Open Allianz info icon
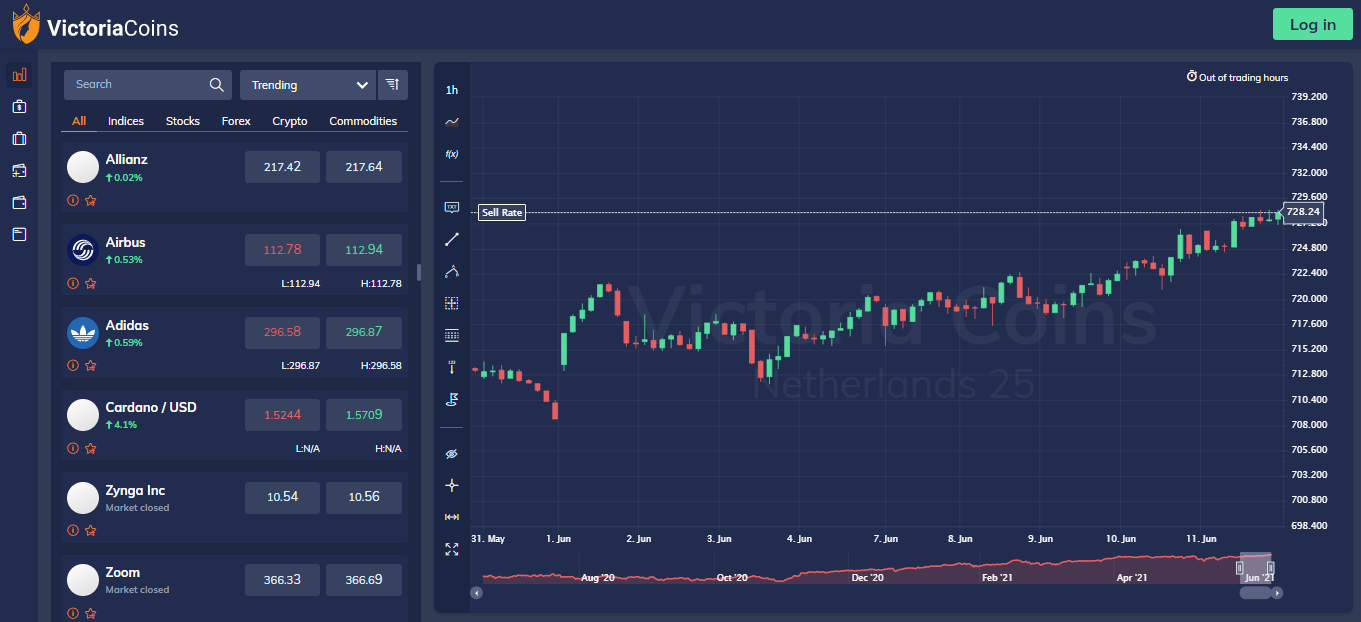Image resolution: width=1361 pixels, height=622 pixels. 73,200
